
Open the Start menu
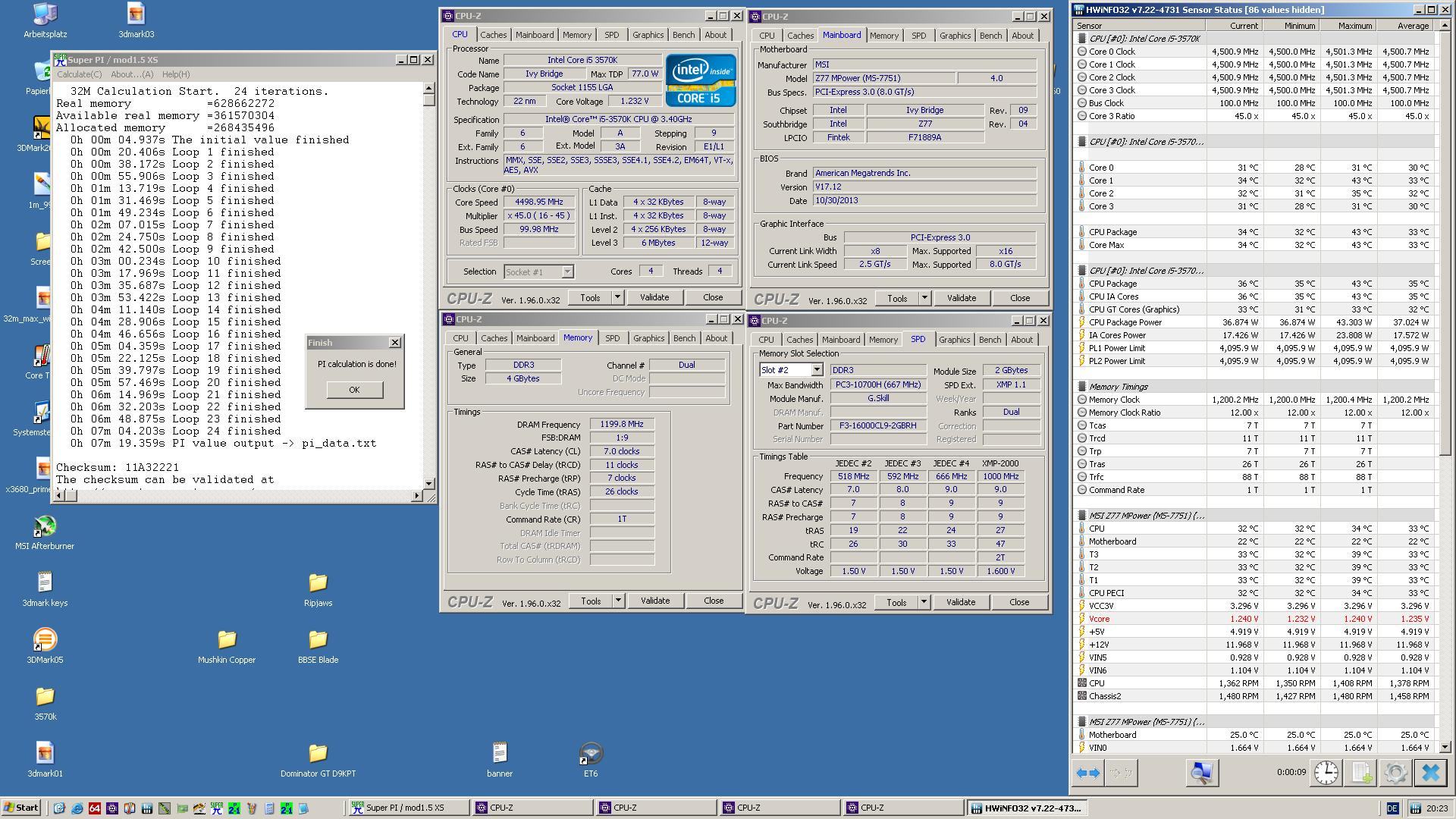point(20,808)
